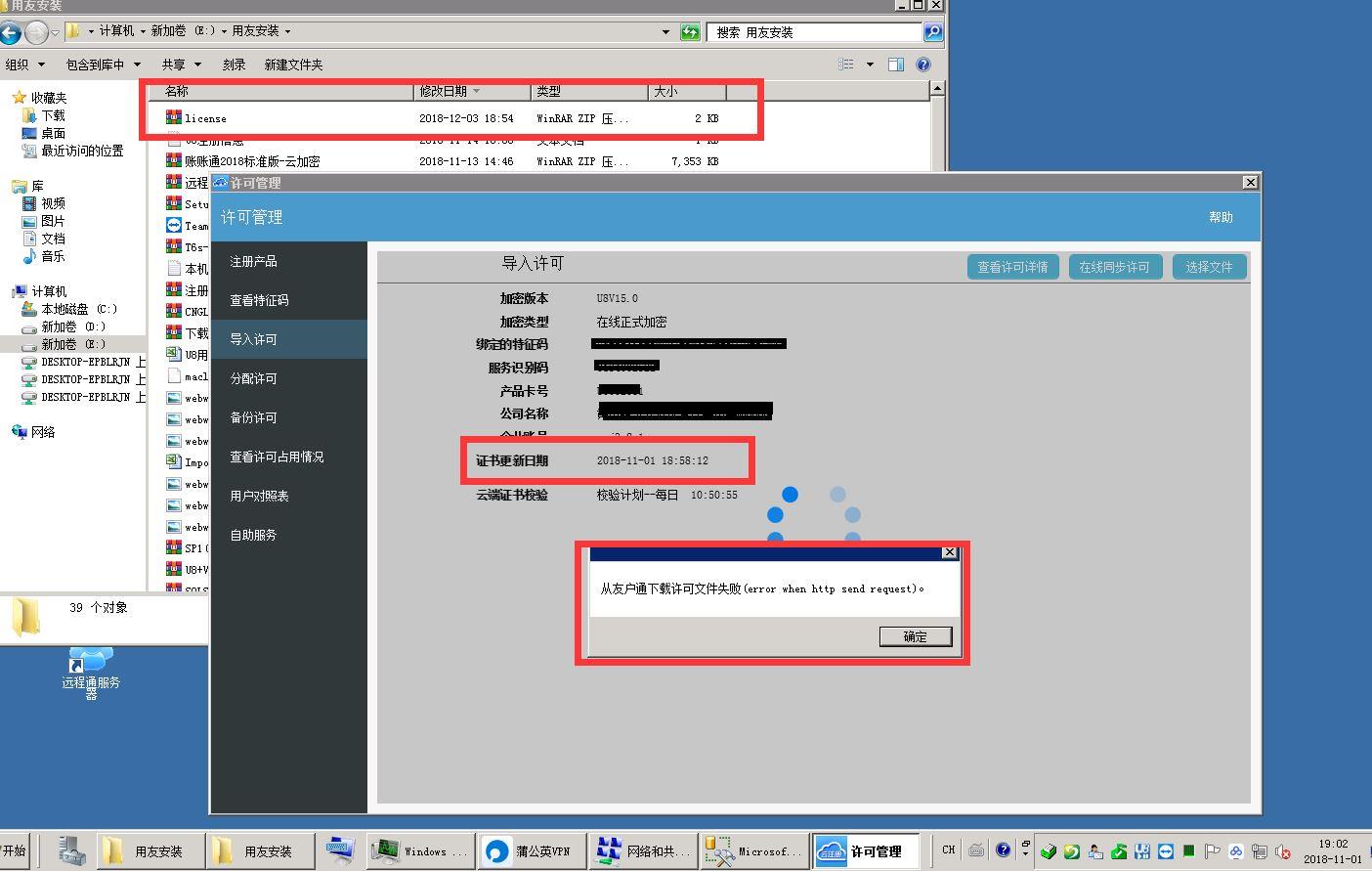Screen dimensions: 1372x871
Task: Open 注册产品 in sidebar
Action: point(289,261)
